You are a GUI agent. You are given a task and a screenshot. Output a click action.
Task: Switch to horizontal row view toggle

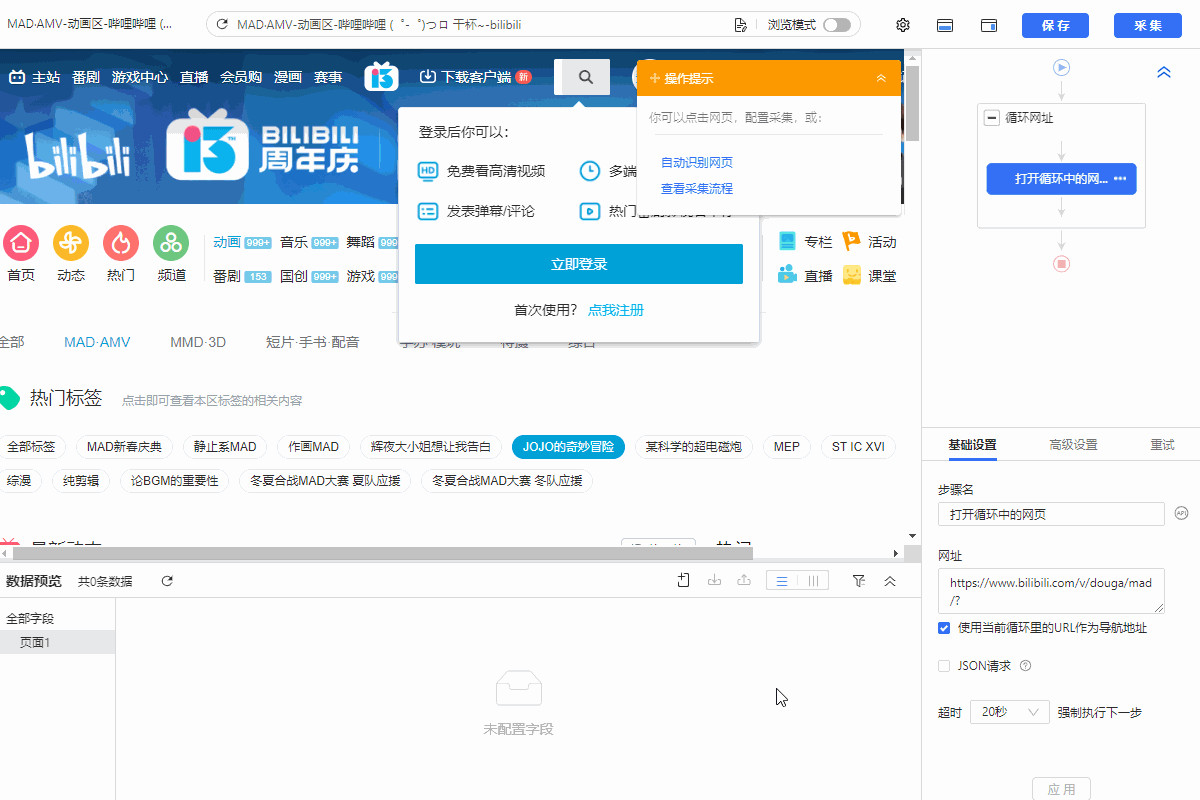click(x=782, y=581)
